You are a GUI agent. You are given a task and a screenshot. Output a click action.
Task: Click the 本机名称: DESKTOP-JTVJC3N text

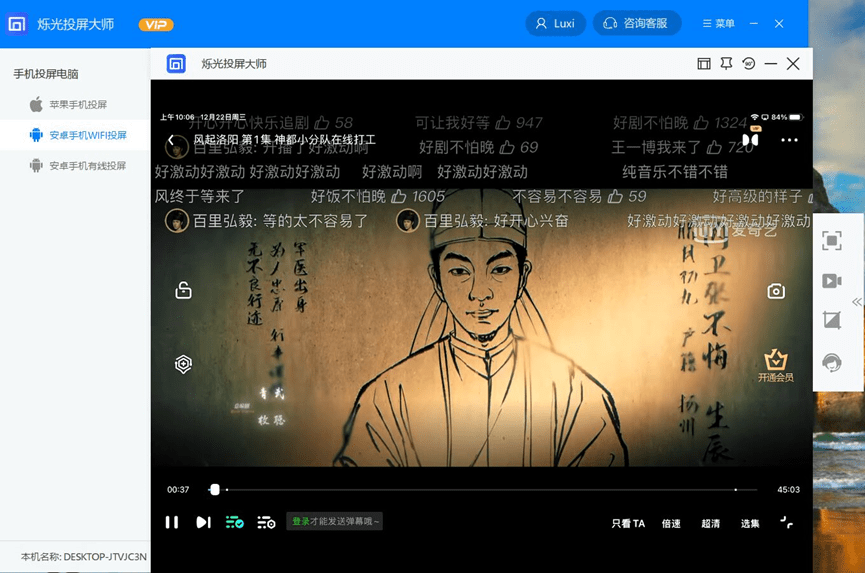coord(84,557)
